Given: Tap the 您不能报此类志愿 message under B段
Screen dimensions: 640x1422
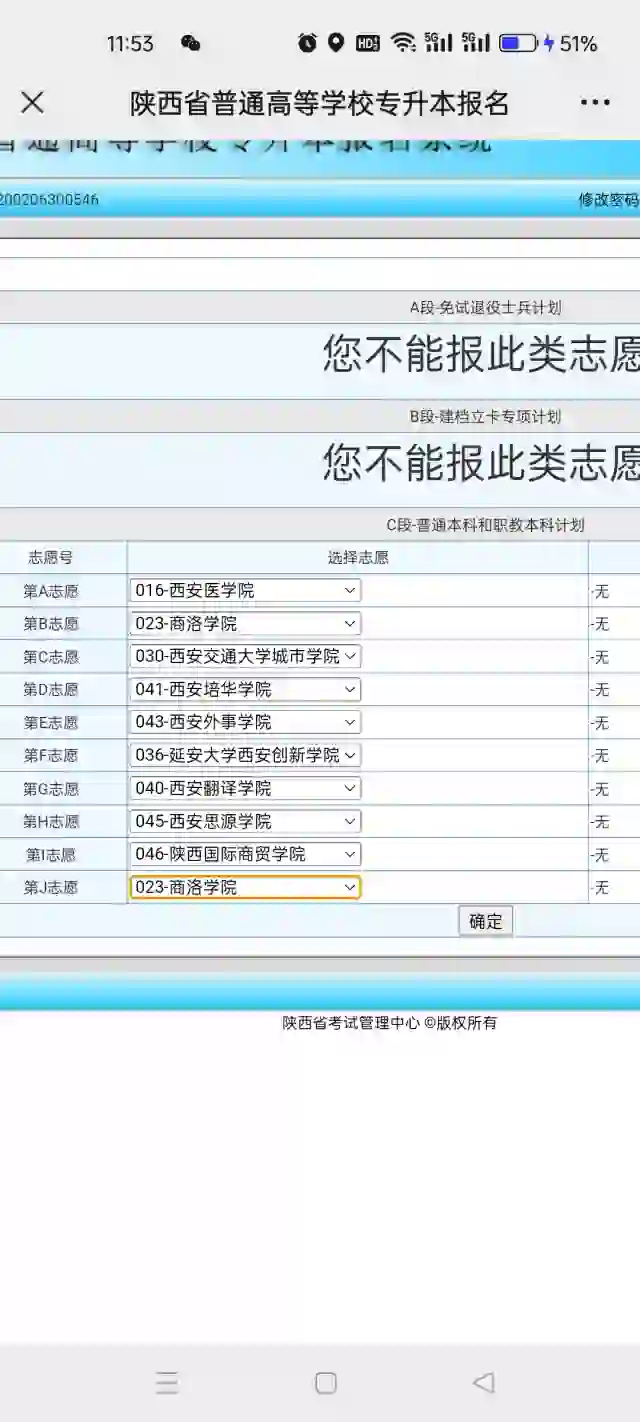Looking at the screenshot, I should point(481,462).
